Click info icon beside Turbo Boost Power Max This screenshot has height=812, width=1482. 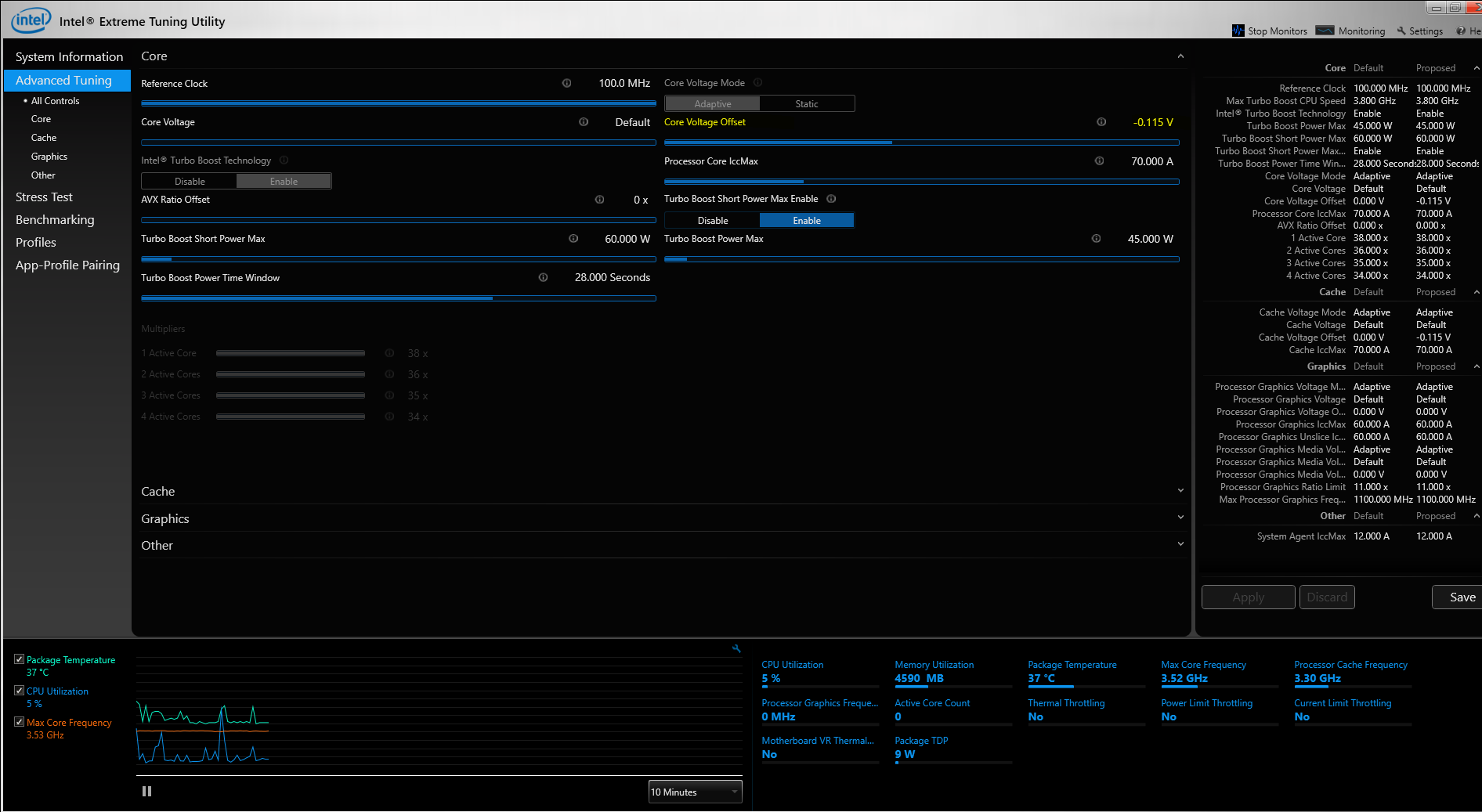tap(1096, 239)
